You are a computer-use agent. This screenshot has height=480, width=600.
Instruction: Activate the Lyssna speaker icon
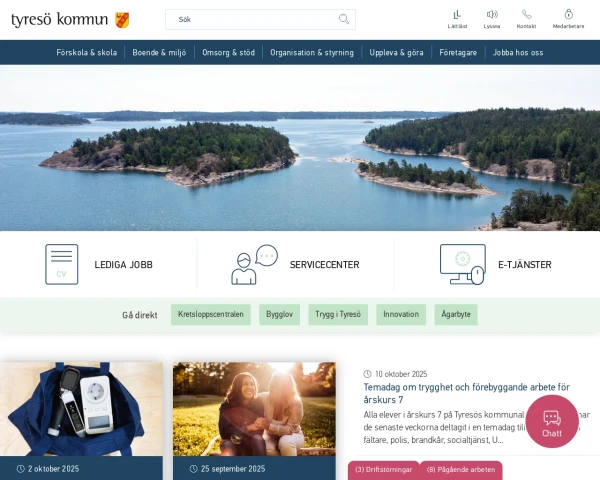(x=492, y=15)
